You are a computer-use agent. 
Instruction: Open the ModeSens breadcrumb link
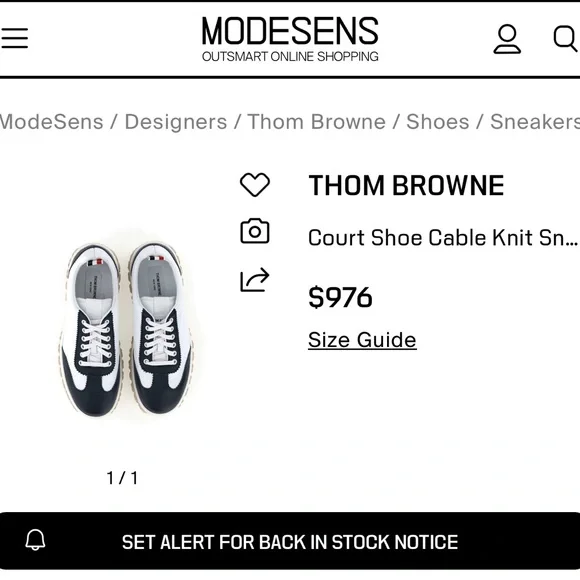(51, 122)
